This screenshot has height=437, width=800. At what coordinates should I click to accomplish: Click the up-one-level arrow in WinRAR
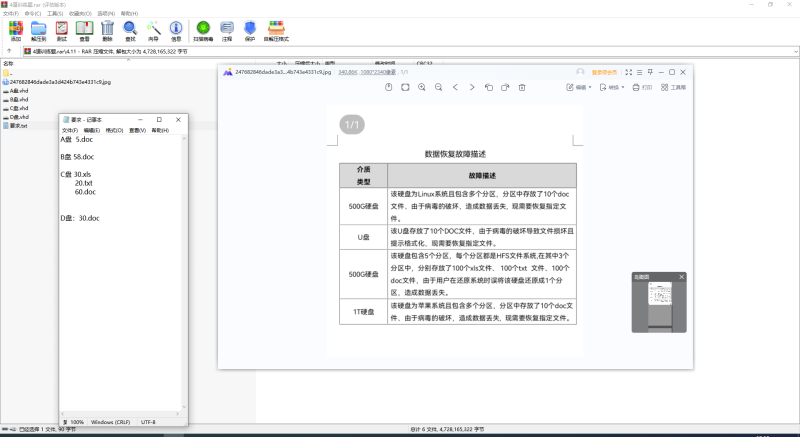pyautogui.click(x=9, y=51)
